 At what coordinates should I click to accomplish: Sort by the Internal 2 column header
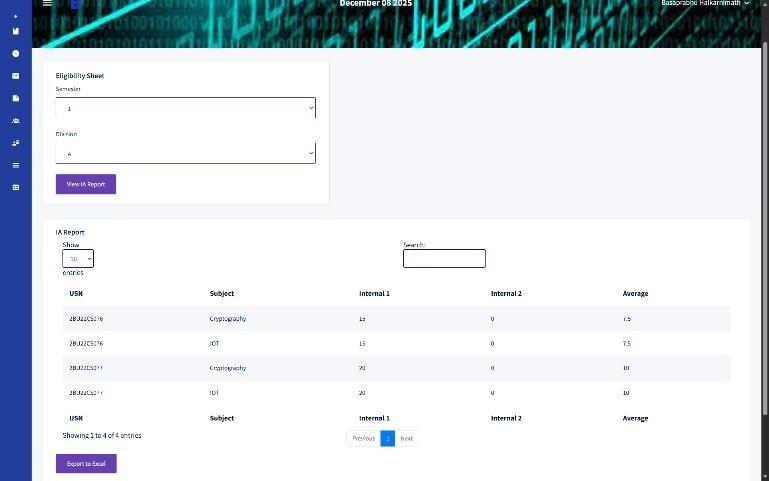[x=506, y=293]
